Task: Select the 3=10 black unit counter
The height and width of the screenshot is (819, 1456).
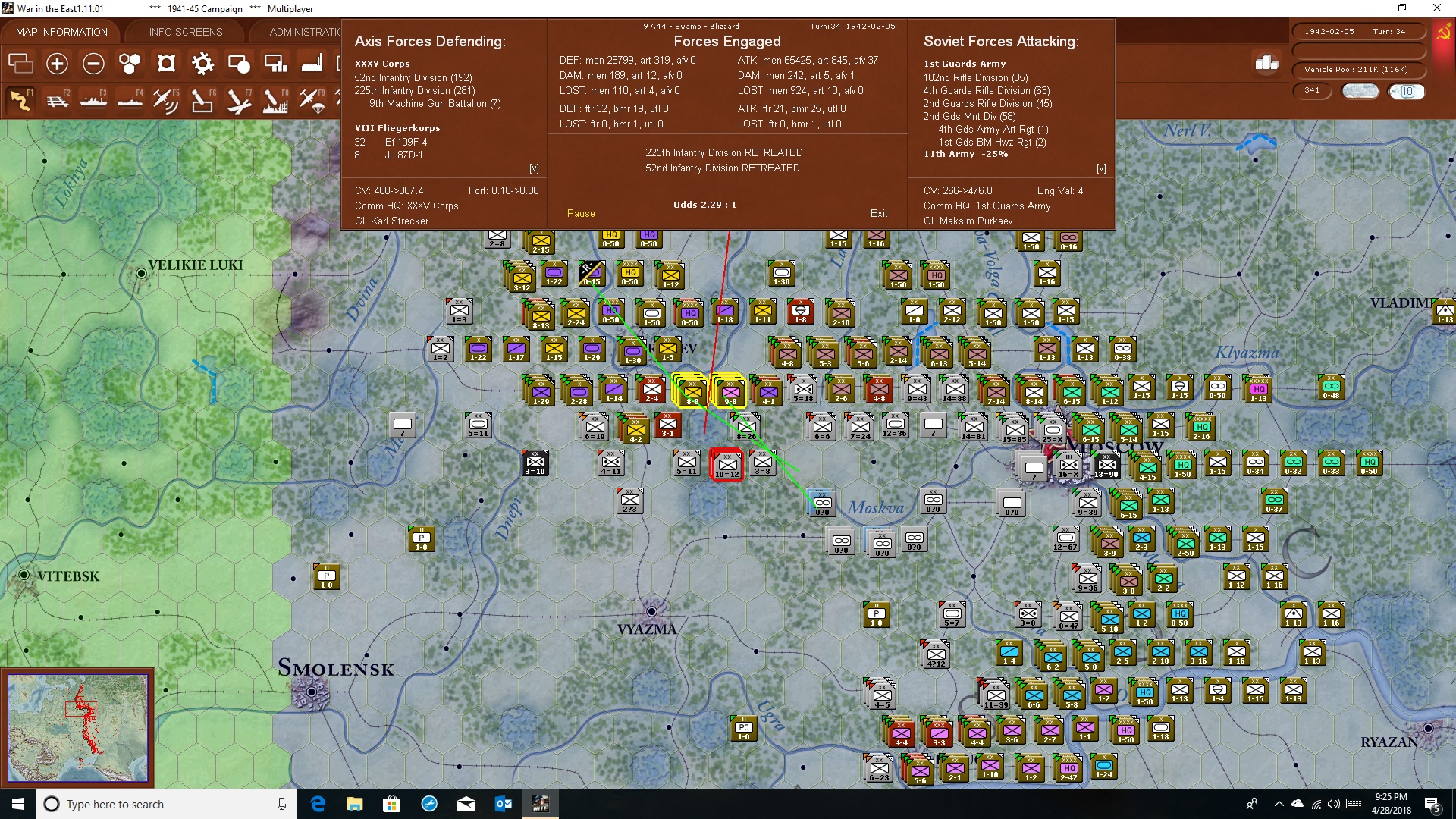Action: coord(535,463)
